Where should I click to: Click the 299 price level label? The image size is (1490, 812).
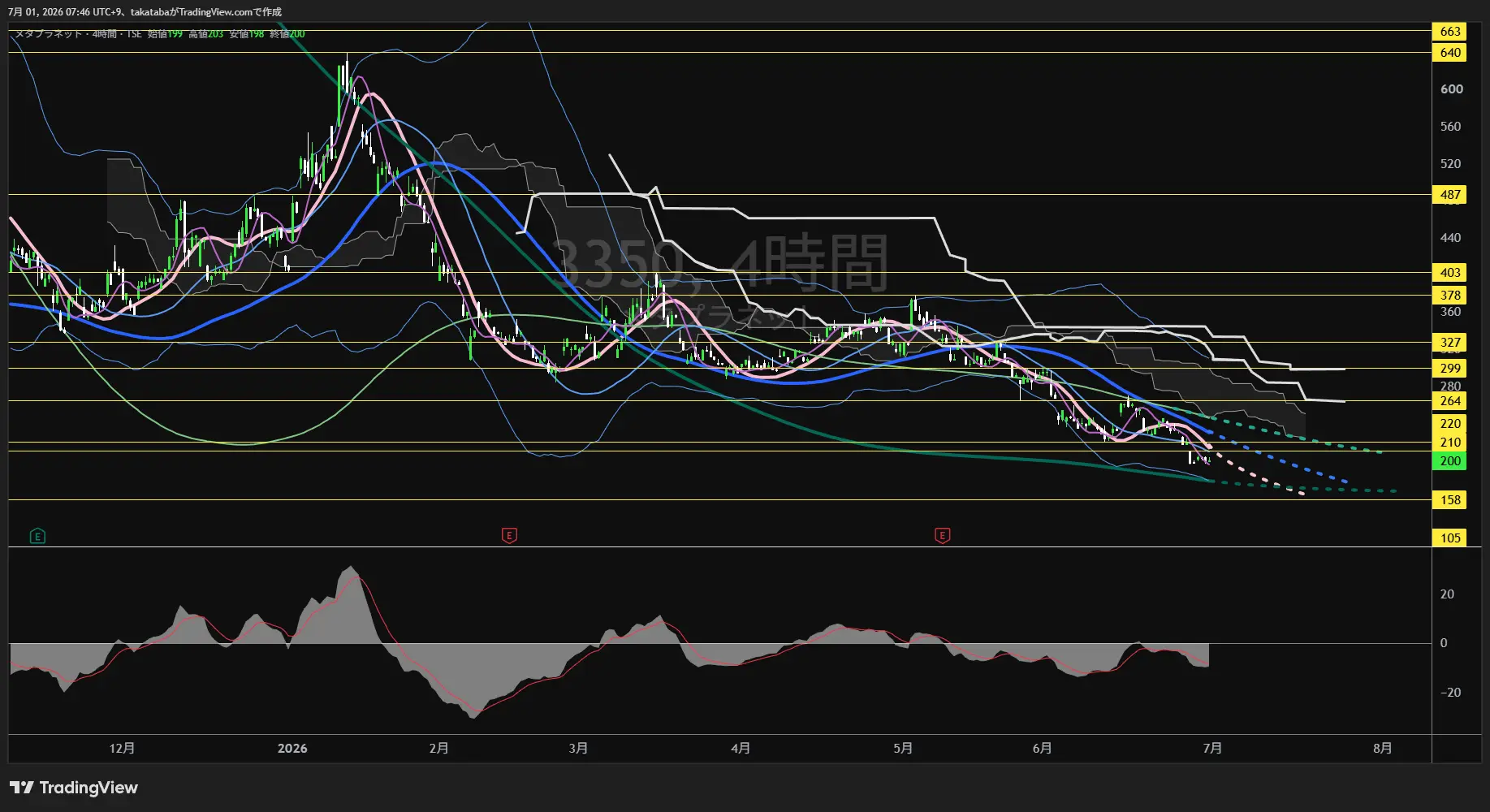tap(1450, 369)
